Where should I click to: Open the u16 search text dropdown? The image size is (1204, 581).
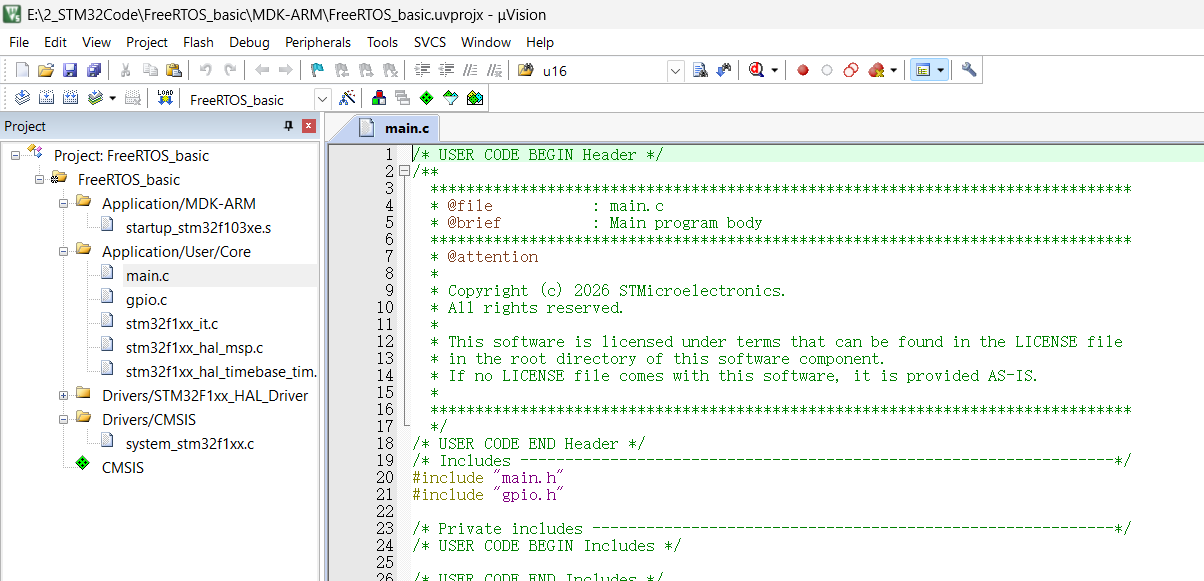click(675, 71)
